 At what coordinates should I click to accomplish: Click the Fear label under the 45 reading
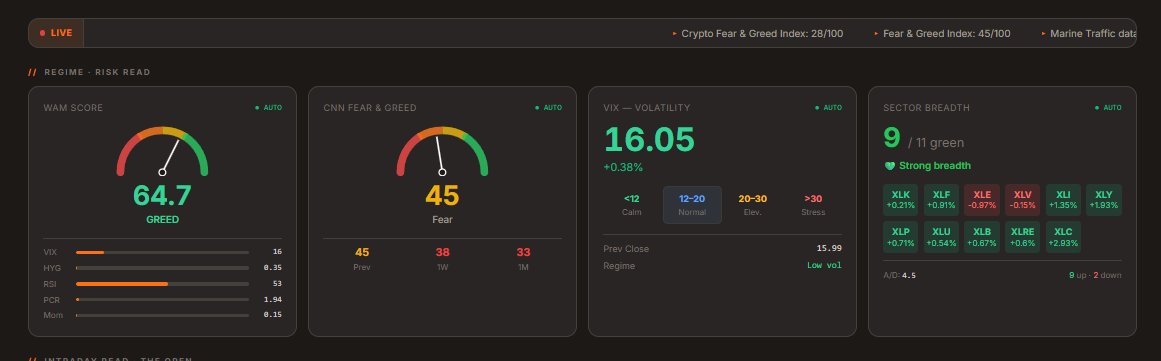[x=442, y=220]
